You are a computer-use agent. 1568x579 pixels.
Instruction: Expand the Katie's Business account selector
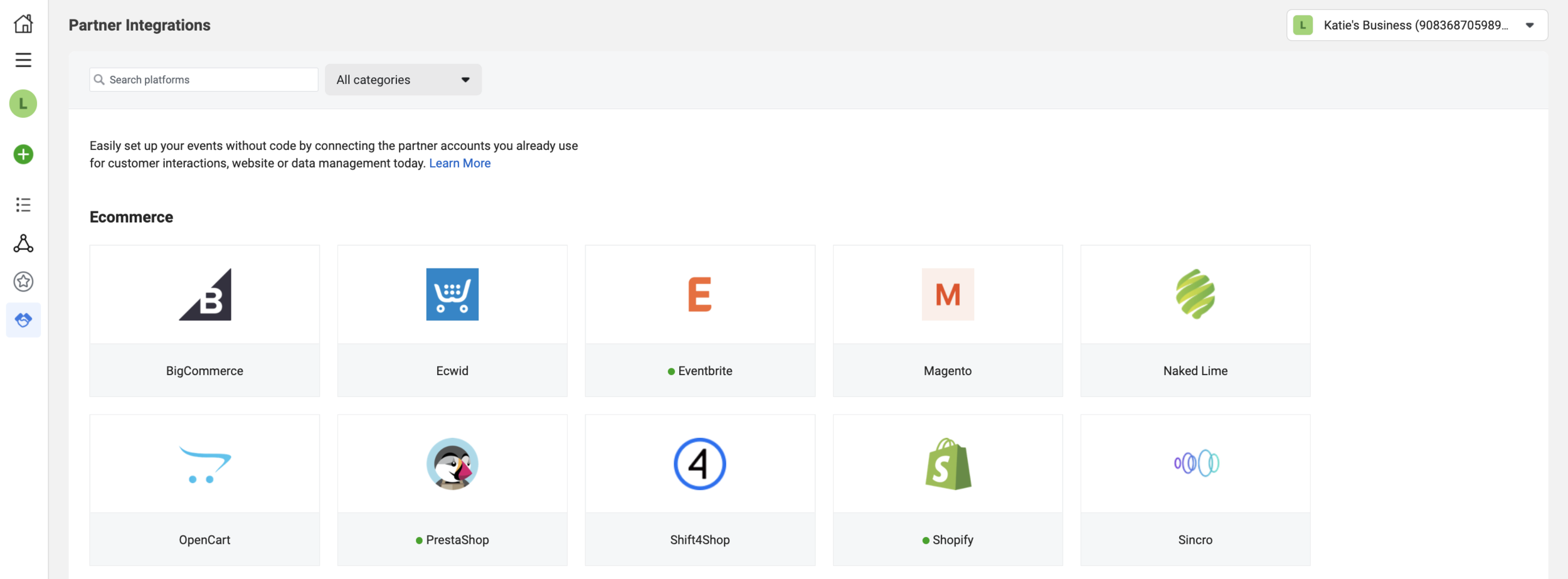[1417, 25]
